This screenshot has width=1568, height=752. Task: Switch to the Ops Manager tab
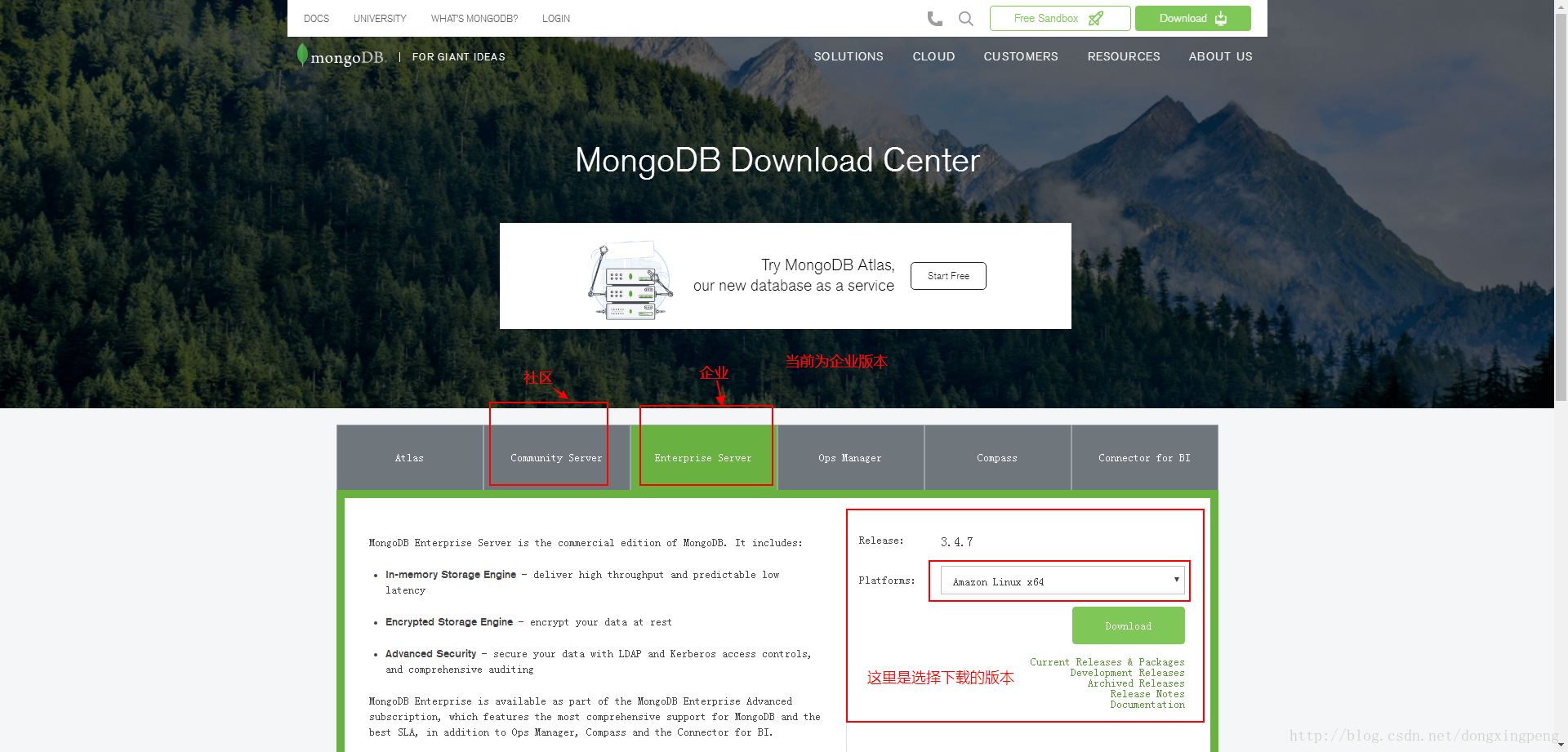pos(850,457)
